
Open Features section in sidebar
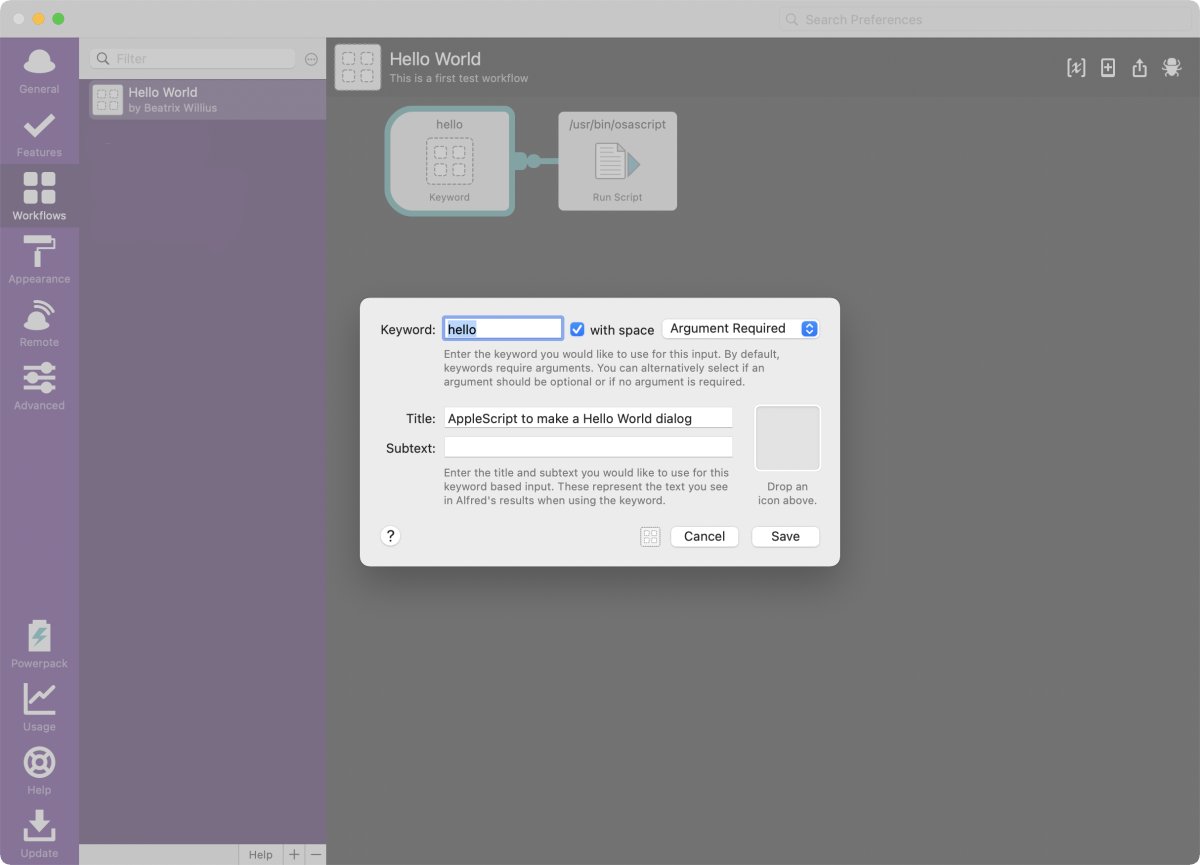(39, 134)
